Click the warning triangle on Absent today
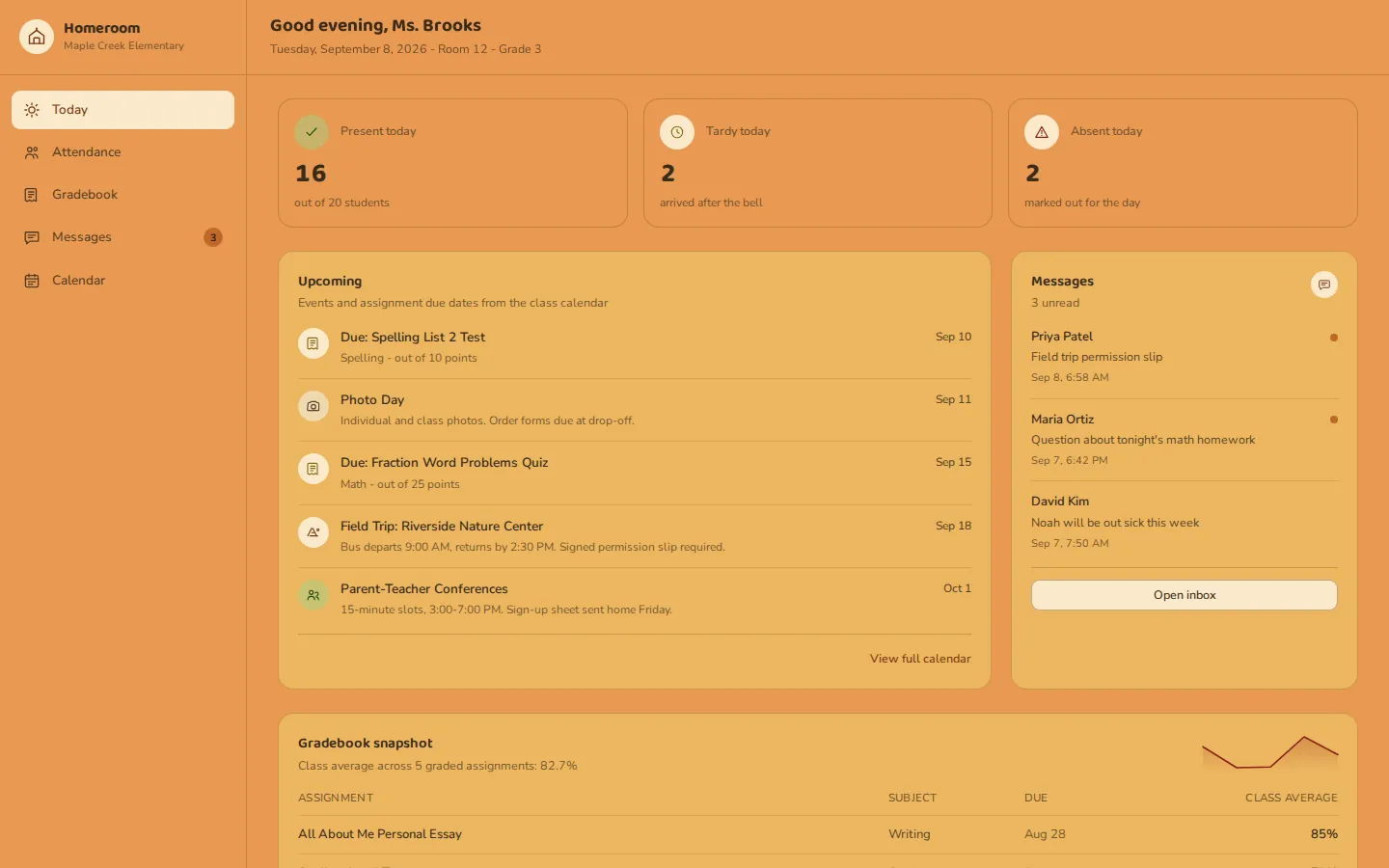The image size is (1389, 868). (1042, 132)
